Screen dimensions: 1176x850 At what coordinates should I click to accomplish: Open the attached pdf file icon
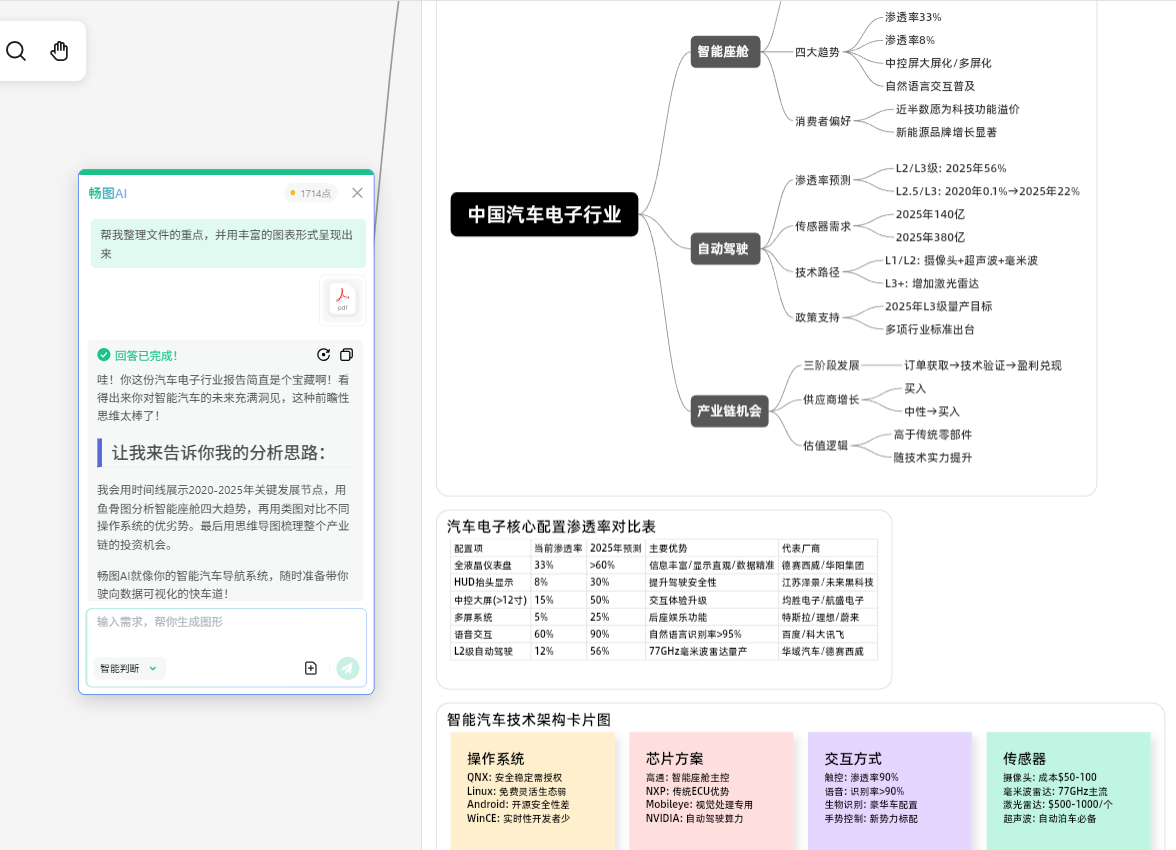pyautogui.click(x=342, y=298)
